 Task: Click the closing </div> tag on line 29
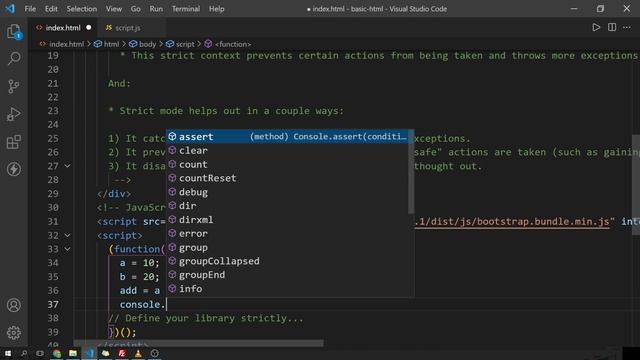tap(114, 194)
